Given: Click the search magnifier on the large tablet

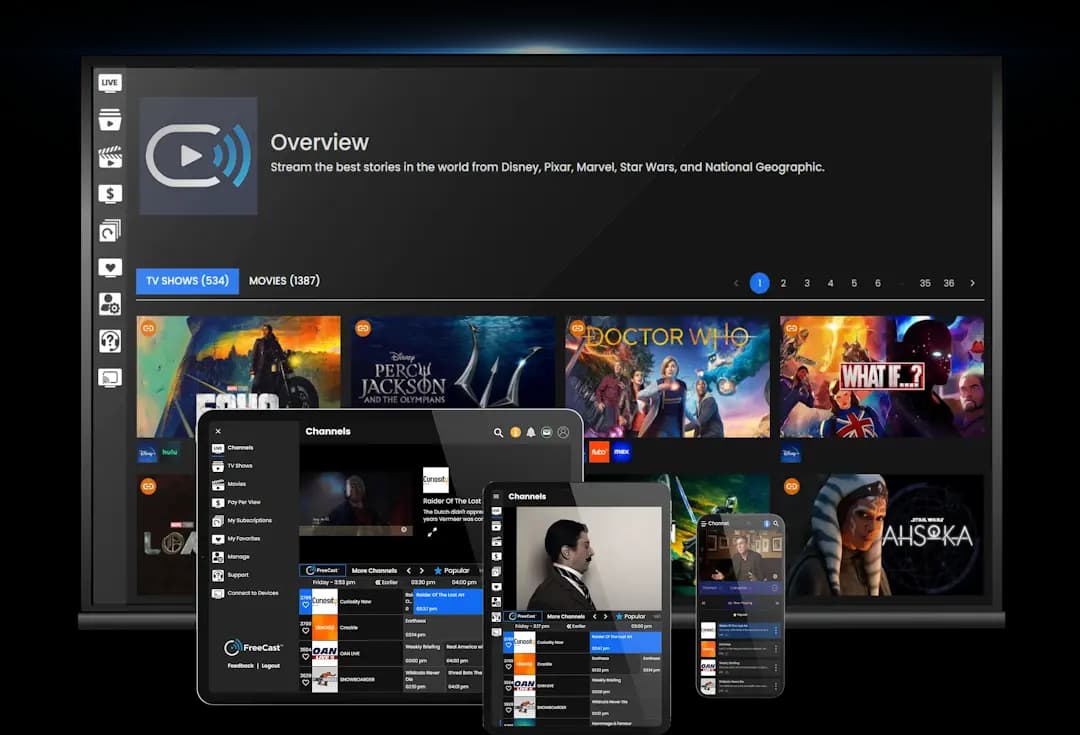Looking at the screenshot, I should point(498,433).
